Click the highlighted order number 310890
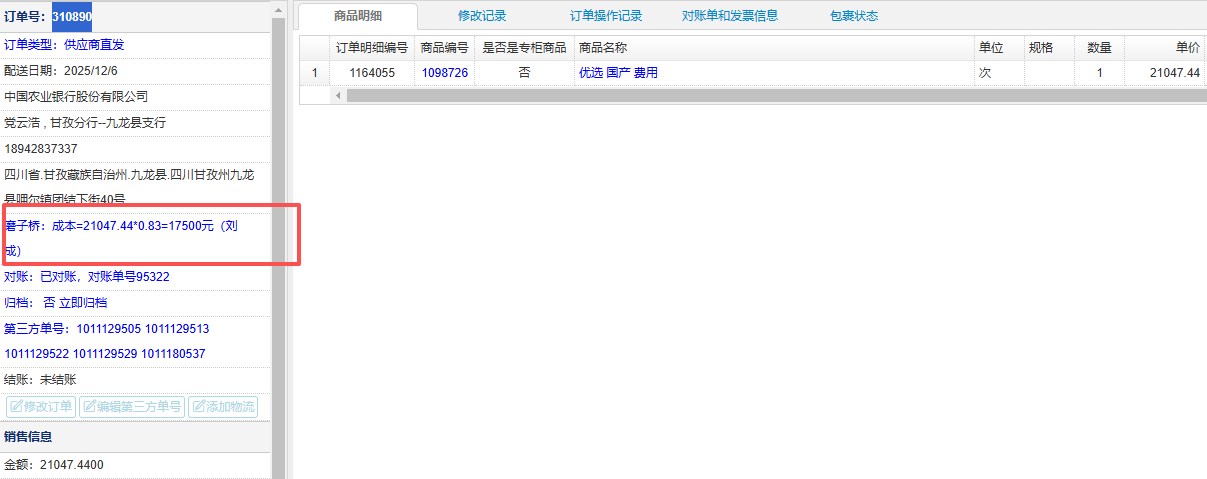The width and height of the screenshot is (1207, 479). pos(72,17)
